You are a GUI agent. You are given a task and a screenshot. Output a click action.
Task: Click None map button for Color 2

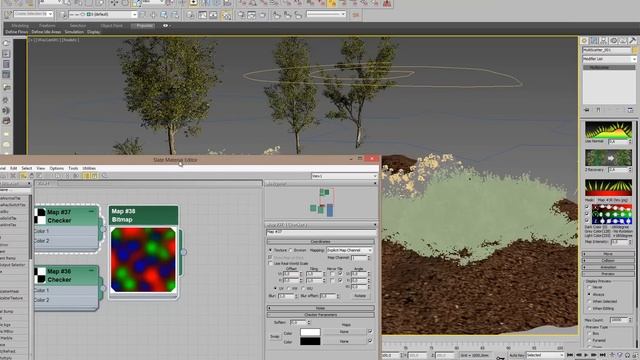click(x=344, y=341)
